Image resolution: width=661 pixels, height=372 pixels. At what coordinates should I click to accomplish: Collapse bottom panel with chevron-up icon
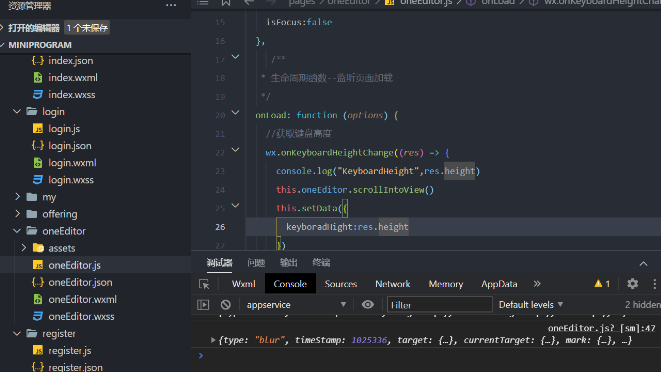coord(643,264)
